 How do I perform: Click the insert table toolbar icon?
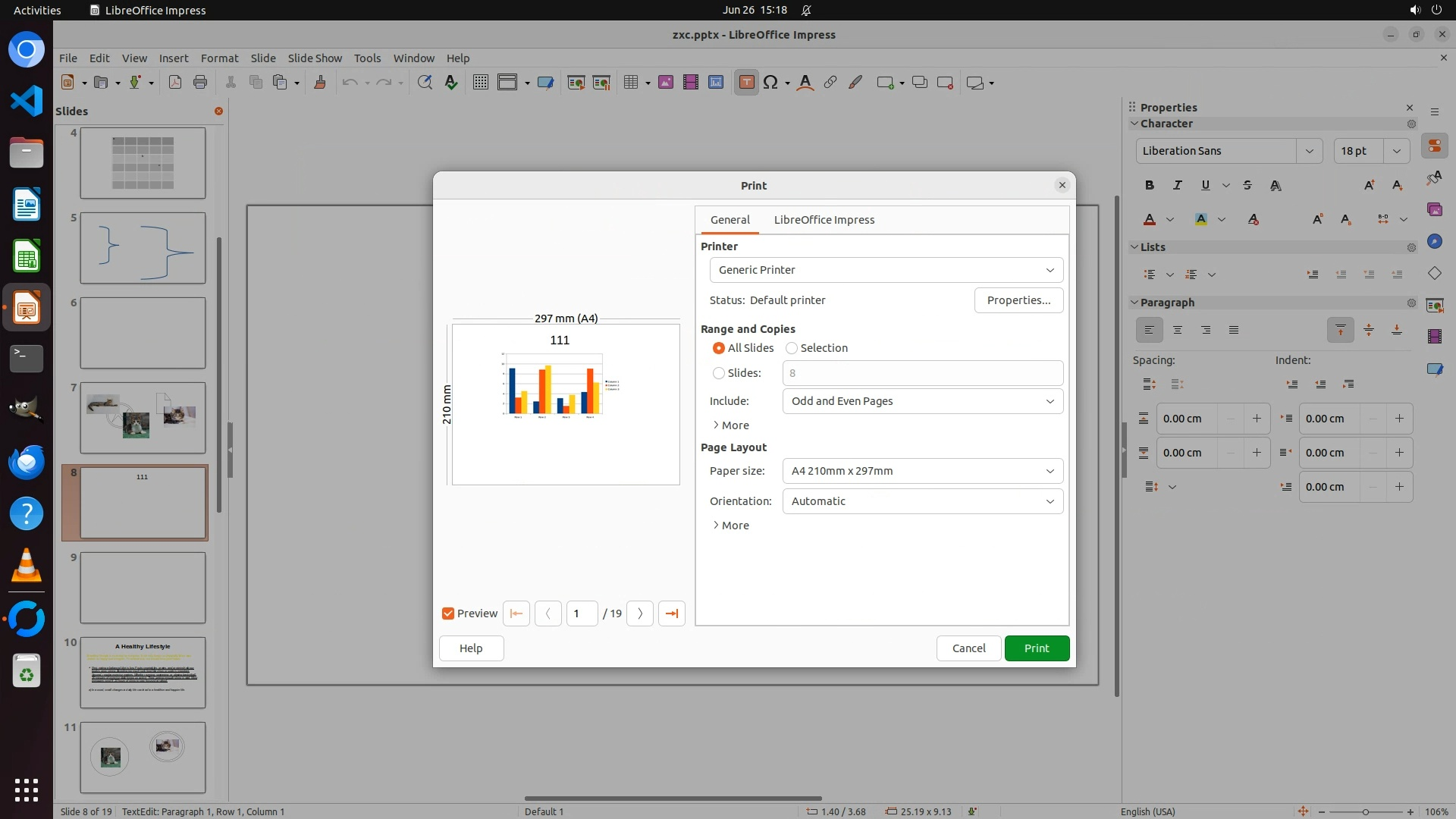630,83
